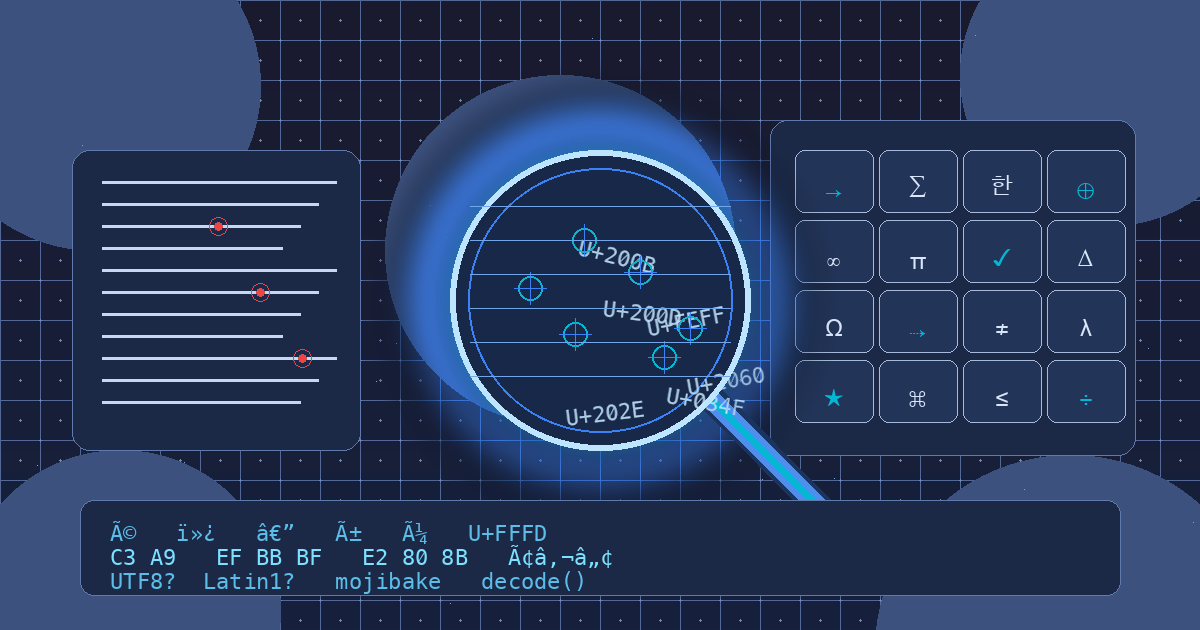Viewport: 1200px width, 630px height.
Task: Select the less-than-or-equal symbol tile
Action: pyautogui.click(x=1002, y=392)
